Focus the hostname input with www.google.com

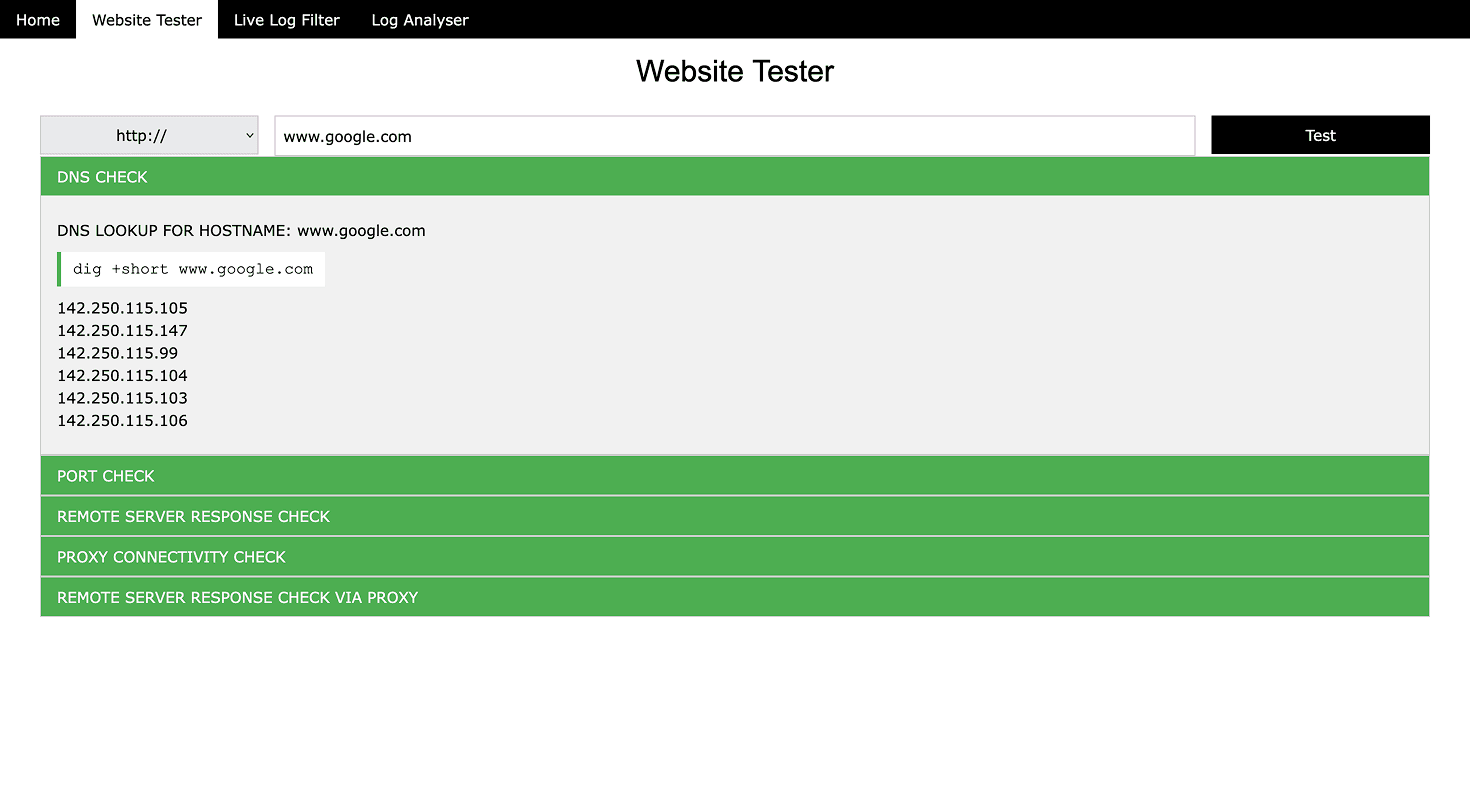pos(735,136)
